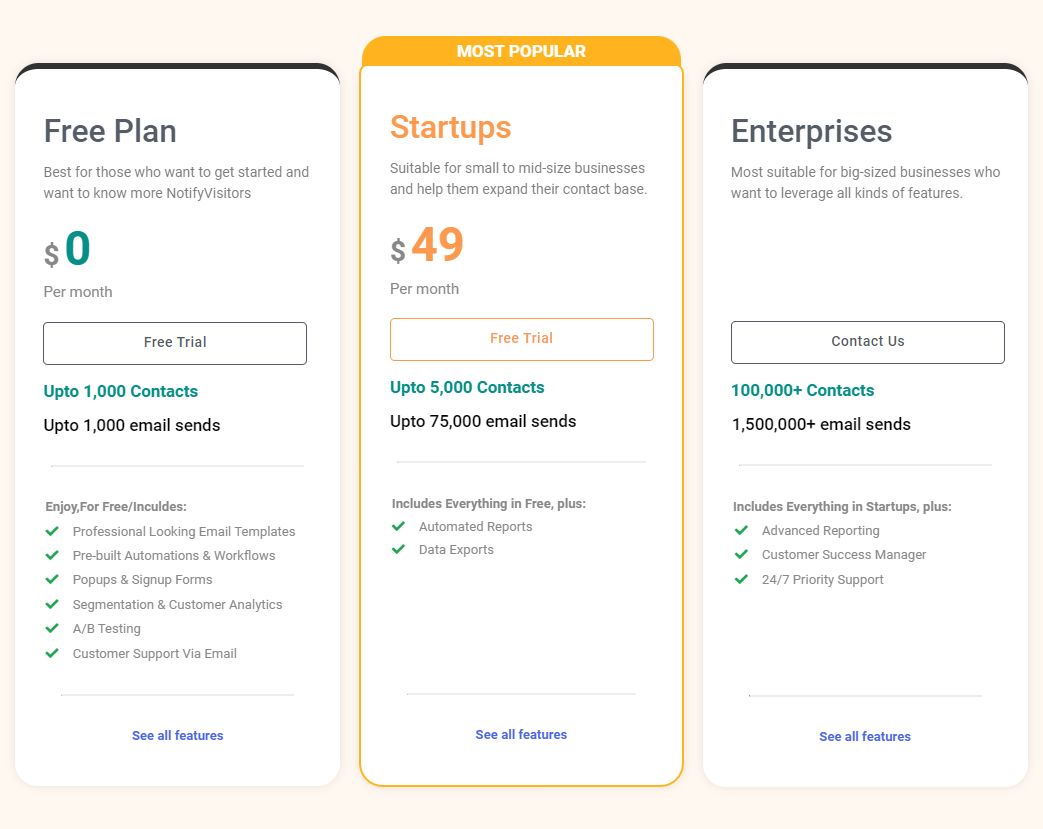Select the Startups plan heading
The width and height of the screenshot is (1043, 829).
pyautogui.click(x=450, y=127)
